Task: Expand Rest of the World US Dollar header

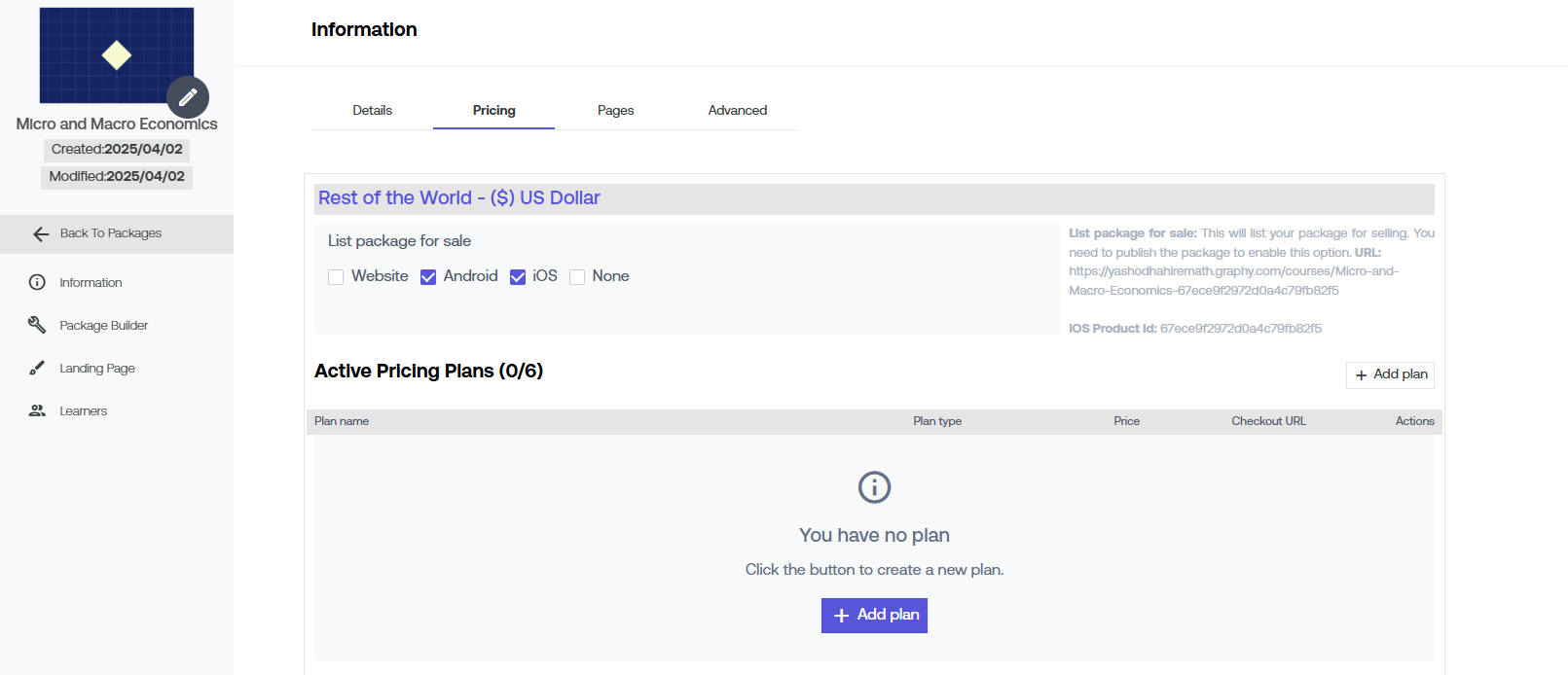Action: click(459, 198)
